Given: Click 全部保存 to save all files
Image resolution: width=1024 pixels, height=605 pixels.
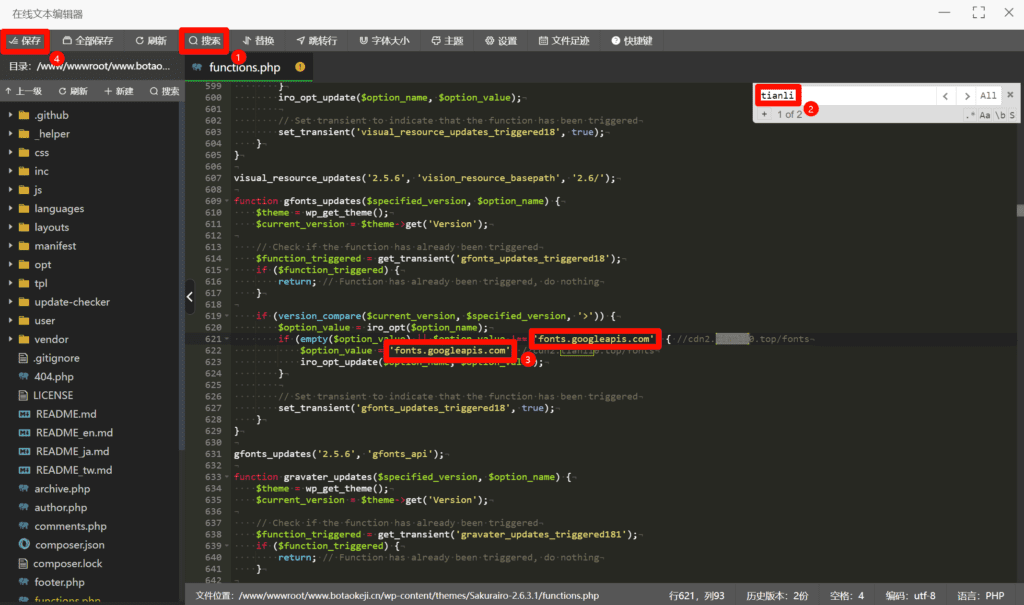Looking at the screenshot, I should pos(87,40).
